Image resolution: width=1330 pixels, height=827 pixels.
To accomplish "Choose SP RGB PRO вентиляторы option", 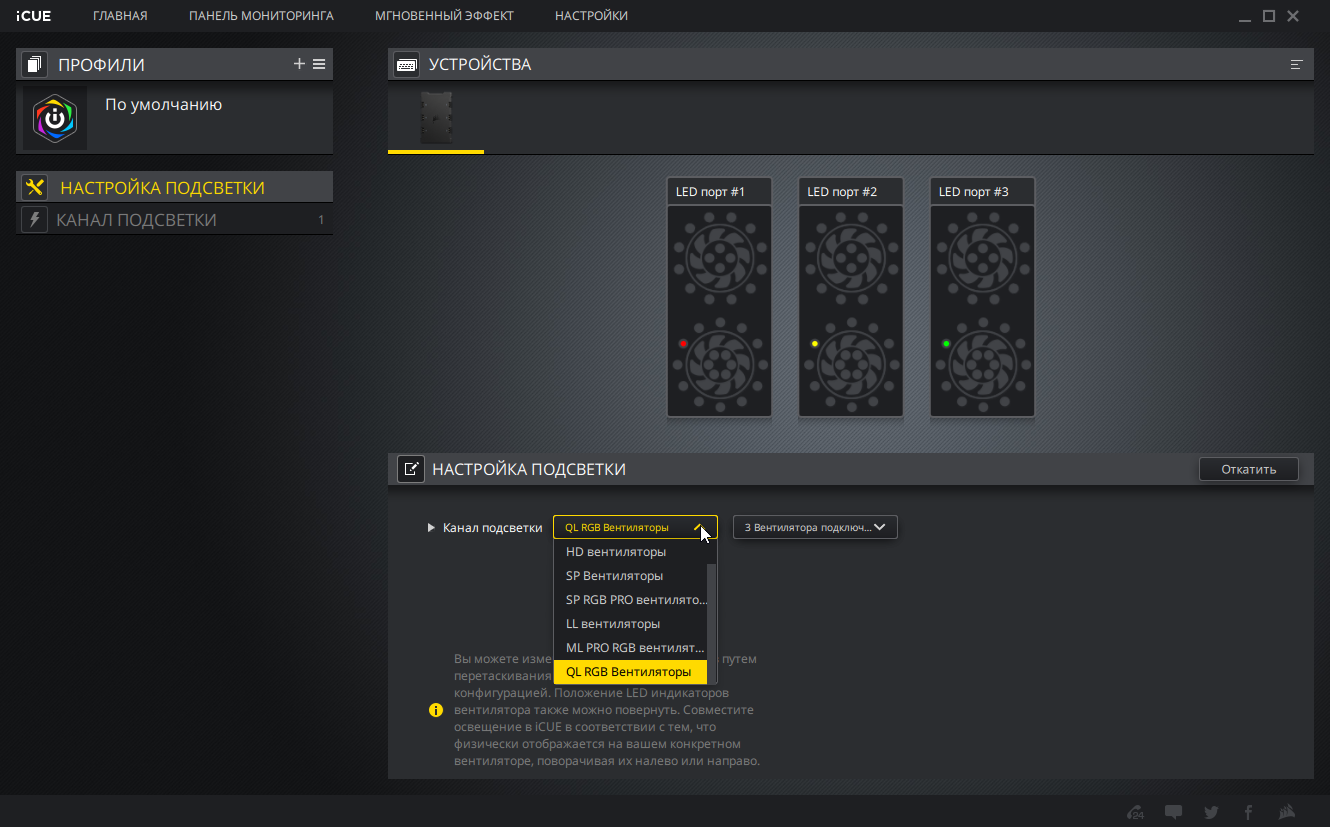I will [630, 600].
